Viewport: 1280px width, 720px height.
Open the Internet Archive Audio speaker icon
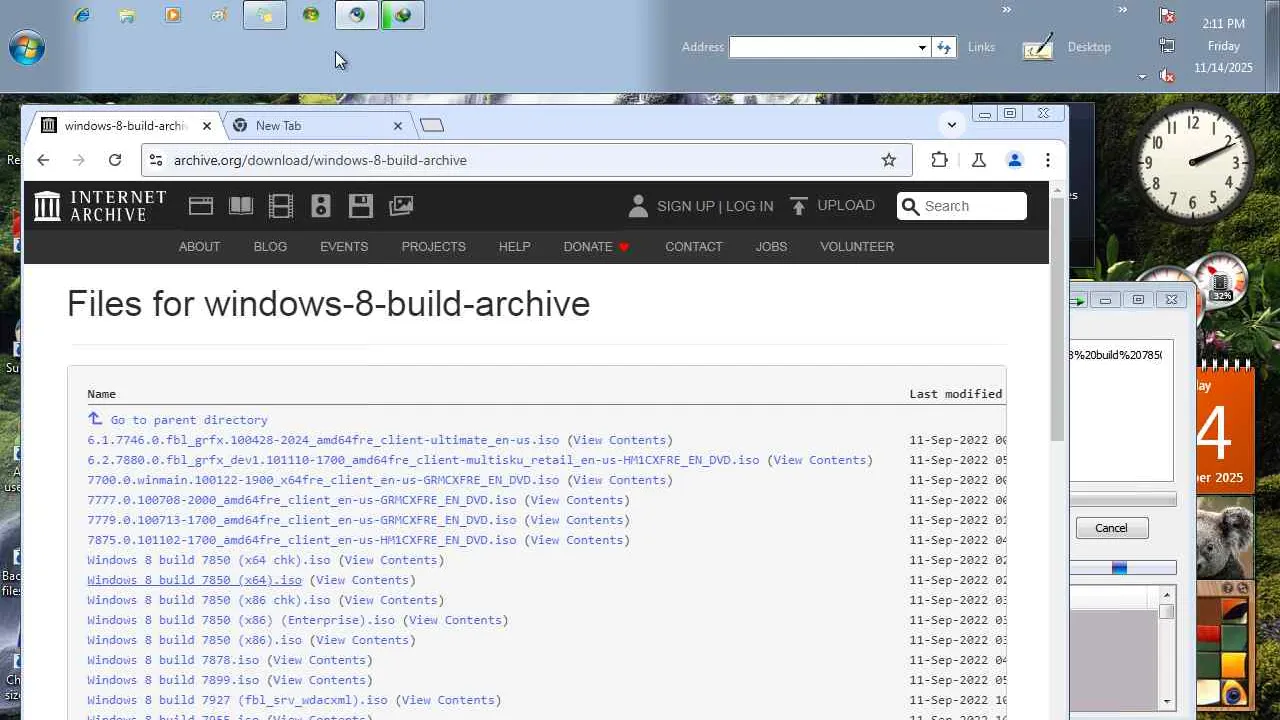click(x=321, y=206)
